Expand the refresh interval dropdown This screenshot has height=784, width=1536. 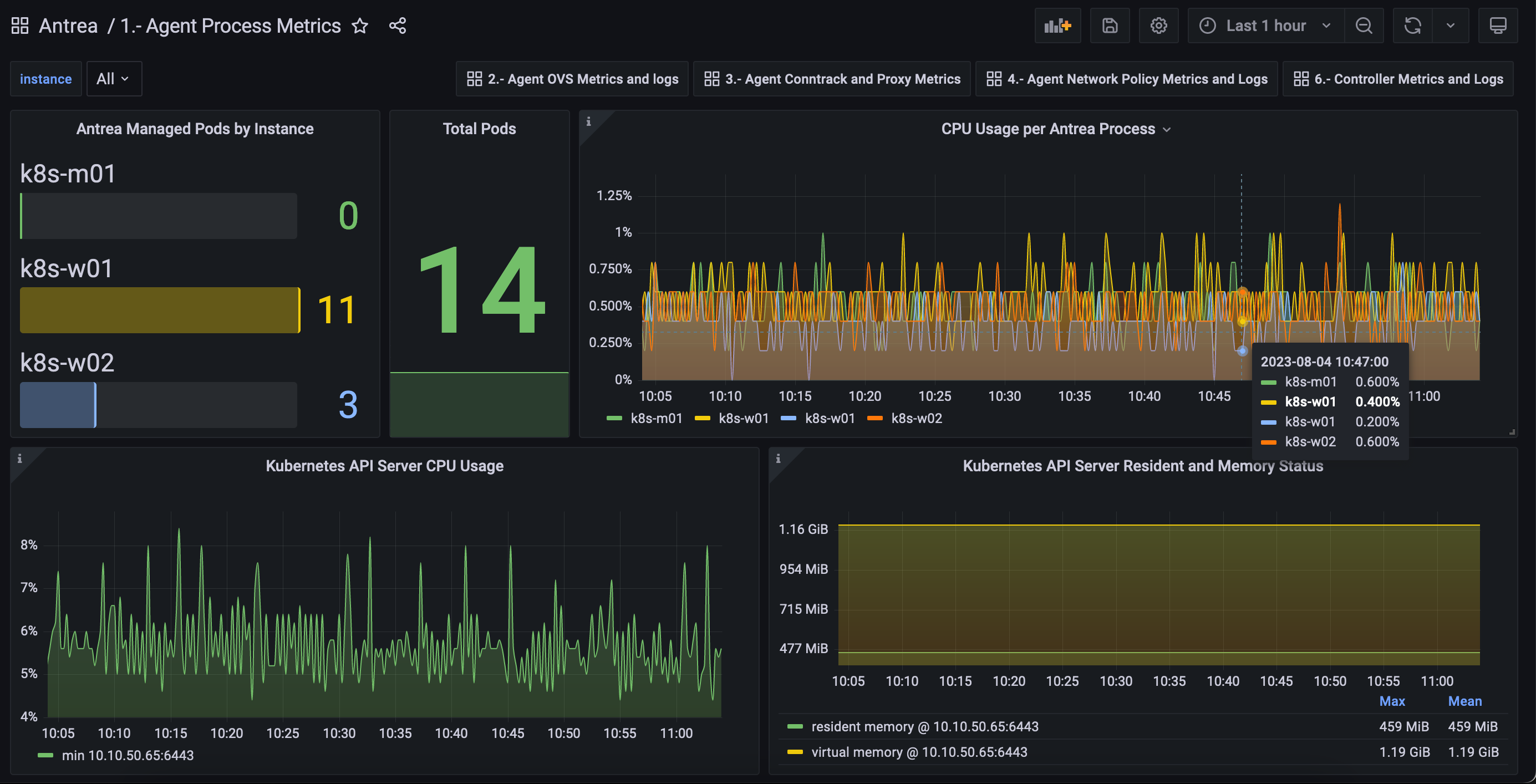(x=1451, y=26)
